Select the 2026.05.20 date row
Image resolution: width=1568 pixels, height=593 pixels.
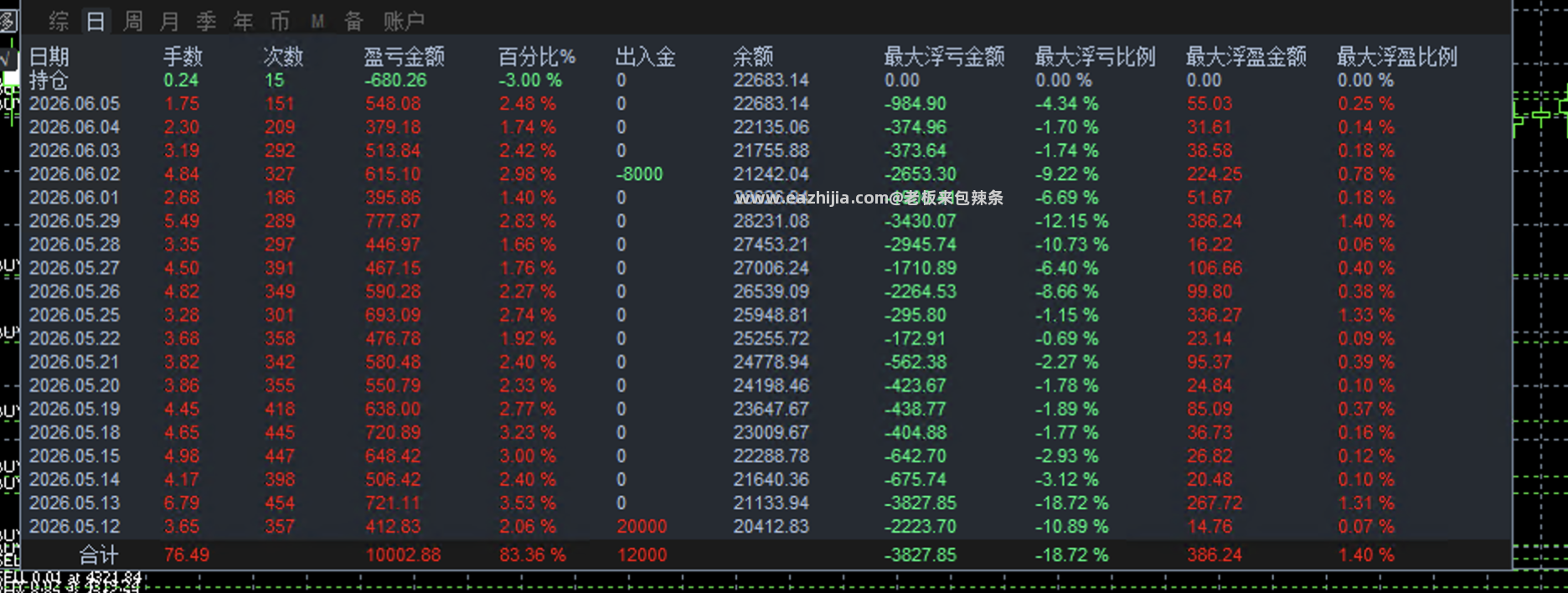pos(75,385)
